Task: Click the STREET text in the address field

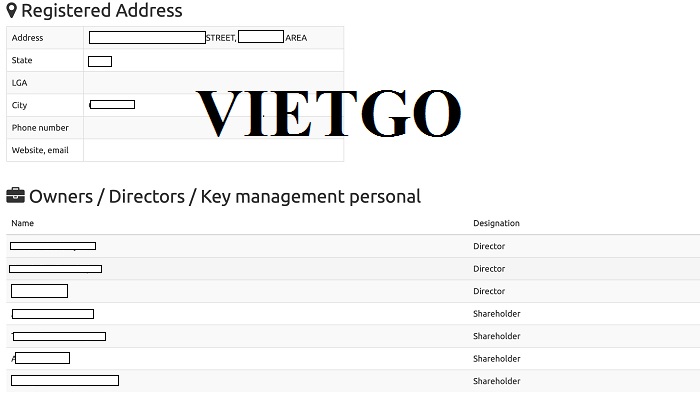Action: [x=221, y=38]
